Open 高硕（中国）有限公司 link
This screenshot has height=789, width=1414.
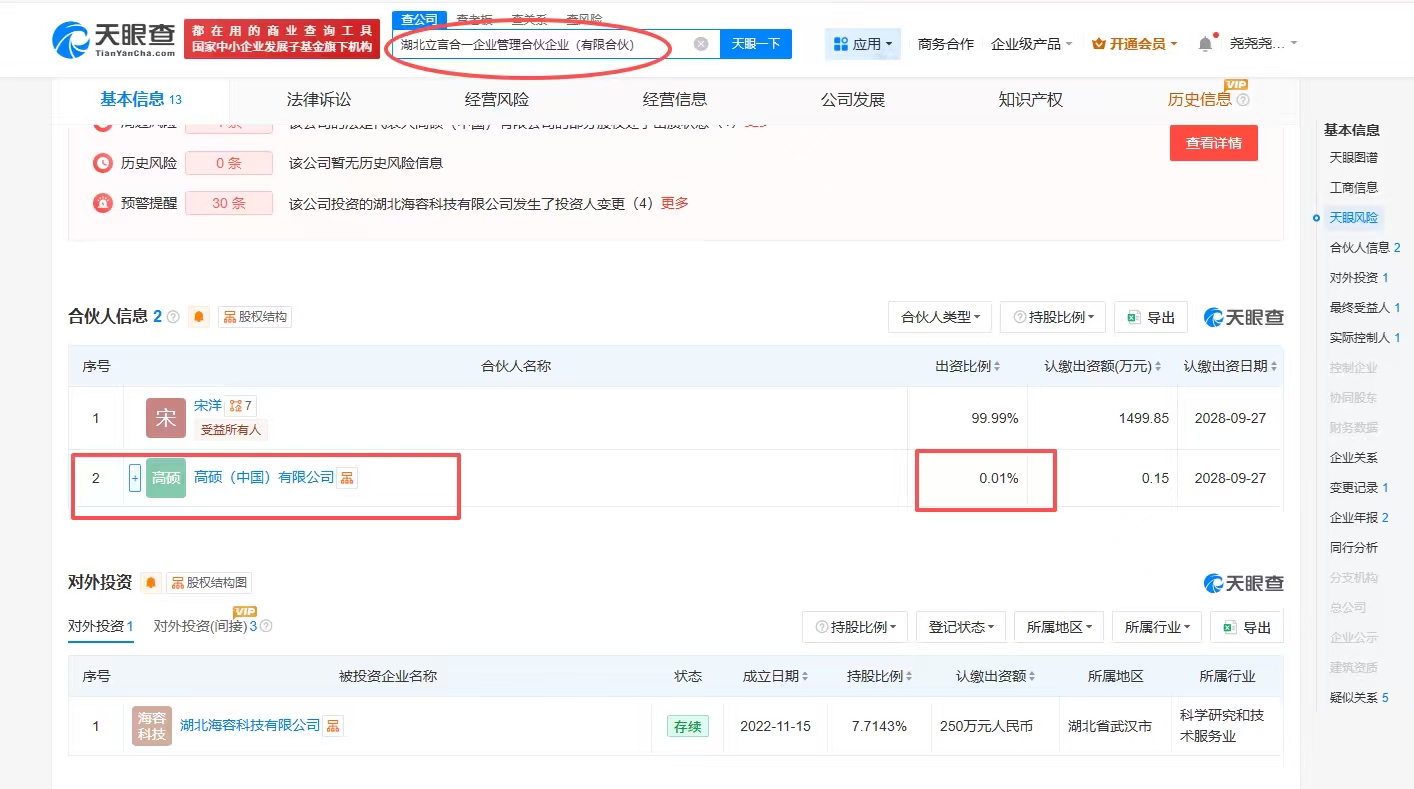264,478
